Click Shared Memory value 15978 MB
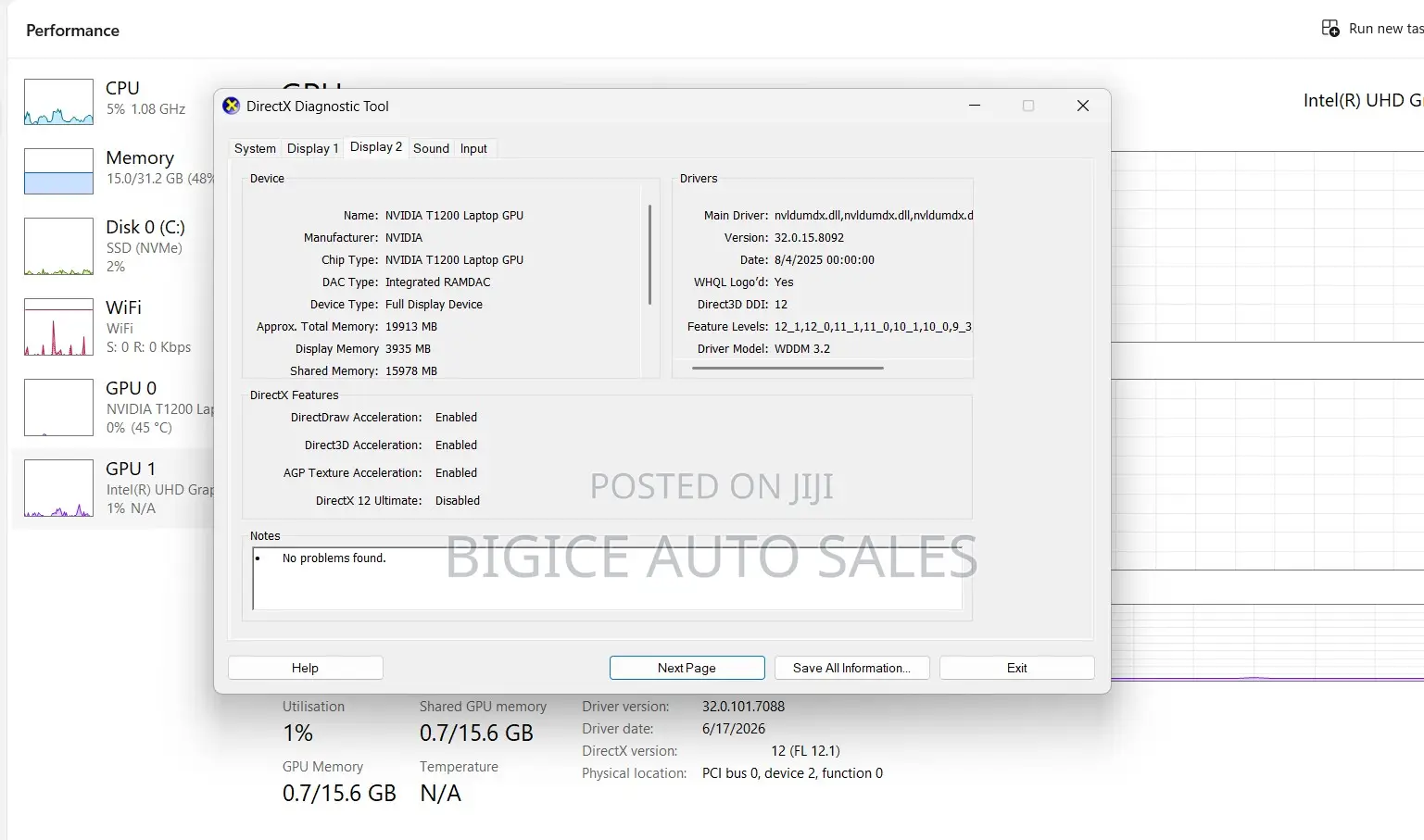1424x840 pixels. click(411, 371)
